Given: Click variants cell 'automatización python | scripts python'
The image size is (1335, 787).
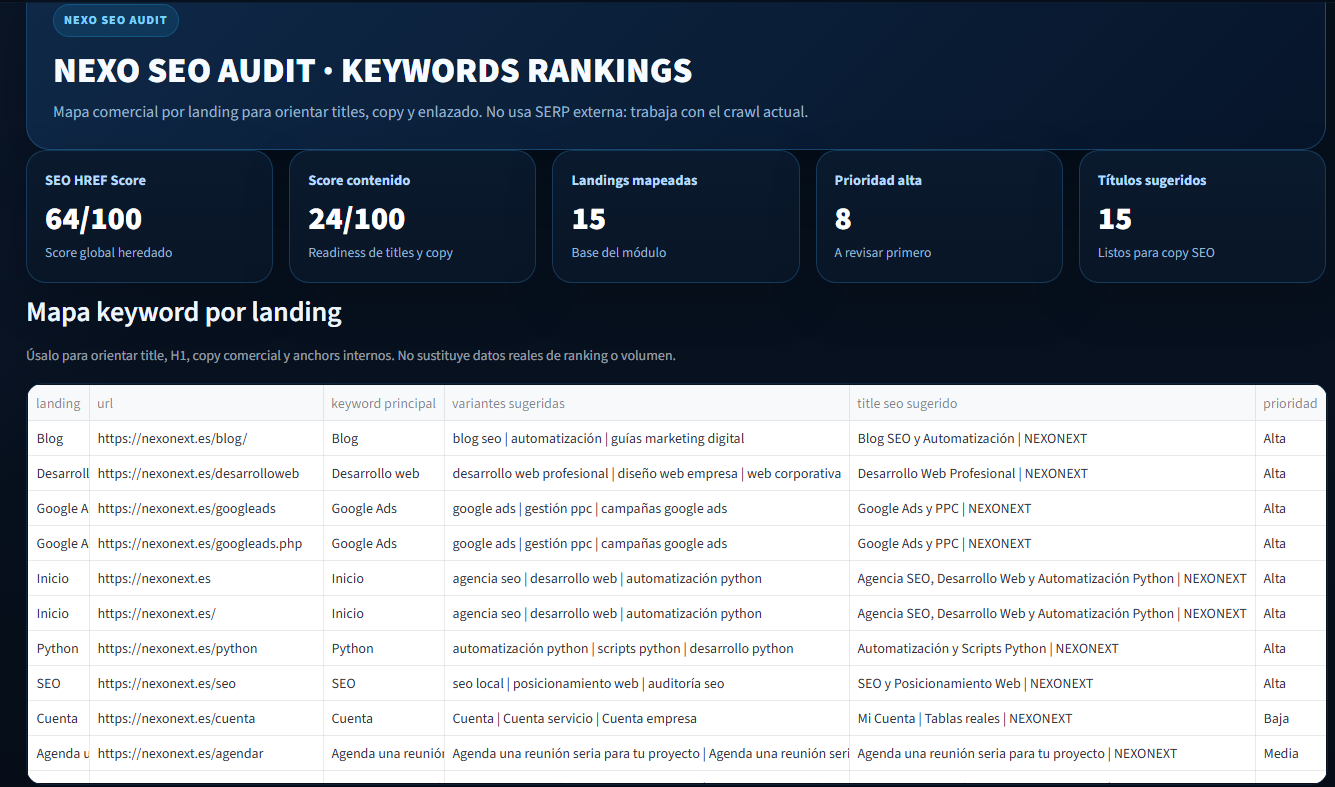Looking at the screenshot, I should click(x=647, y=648).
